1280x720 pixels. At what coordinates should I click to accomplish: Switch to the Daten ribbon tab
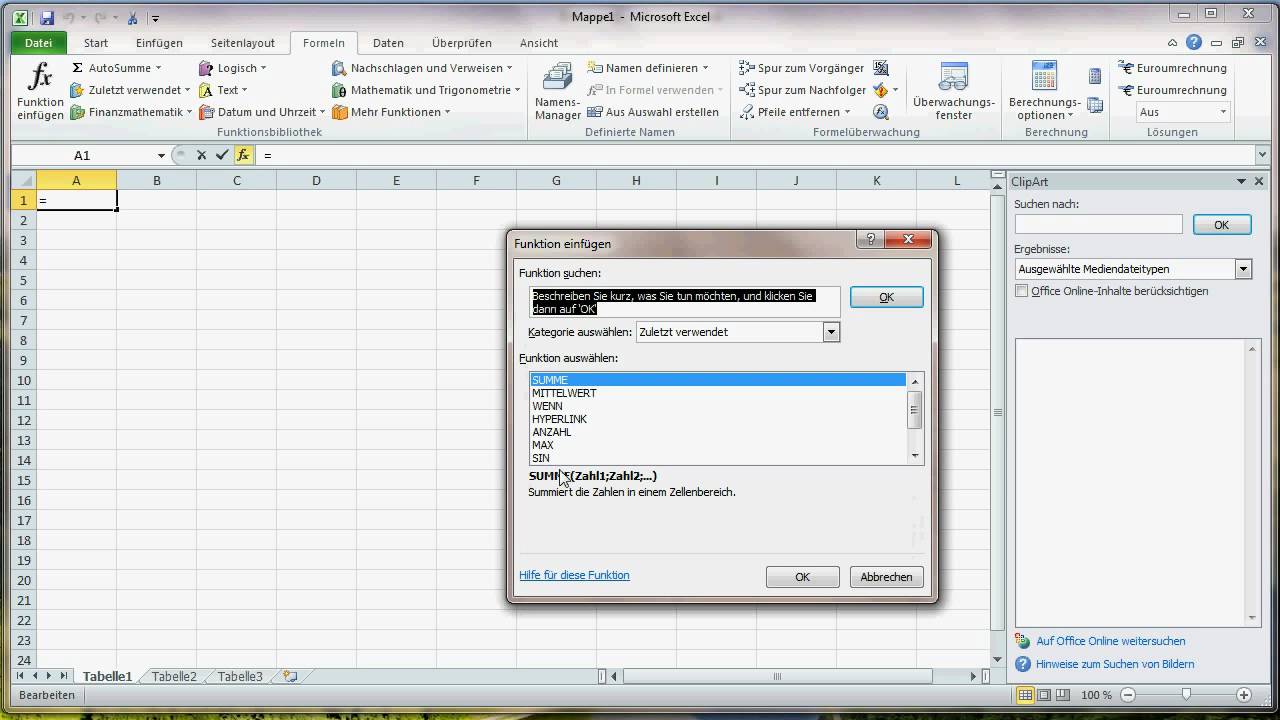click(x=388, y=43)
